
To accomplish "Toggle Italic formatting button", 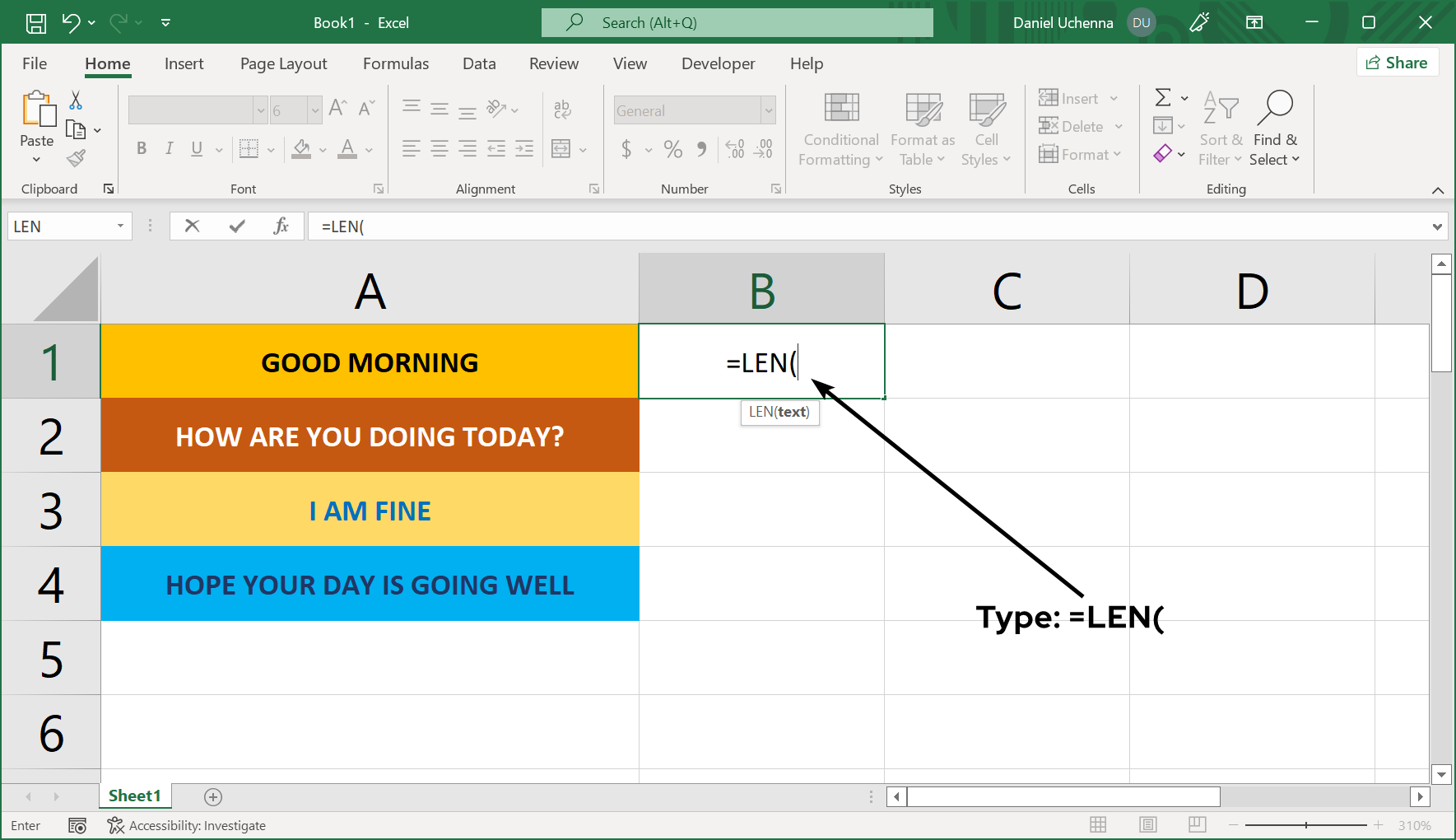I will click(169, 149).
